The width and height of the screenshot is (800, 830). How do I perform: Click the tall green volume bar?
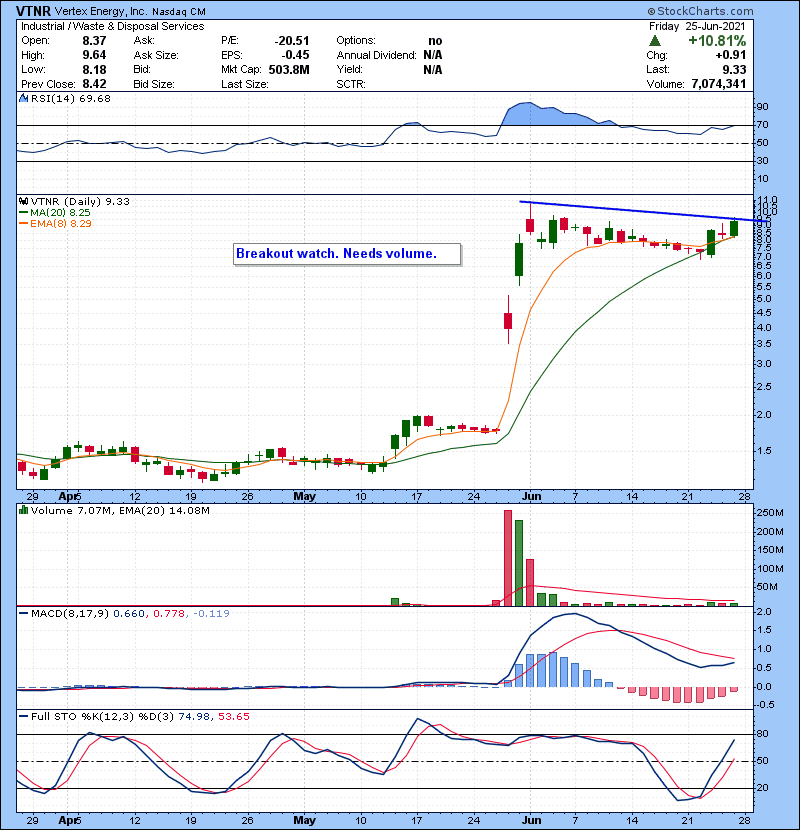pyautogui.click(x=519, y=563)
